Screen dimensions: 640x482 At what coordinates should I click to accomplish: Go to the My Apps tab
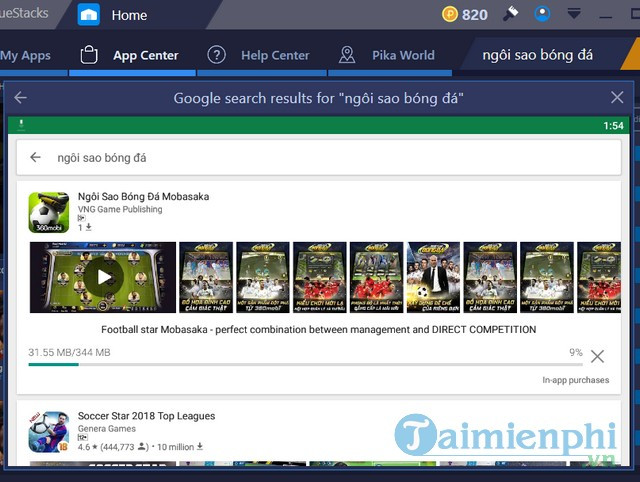point(26,55)
